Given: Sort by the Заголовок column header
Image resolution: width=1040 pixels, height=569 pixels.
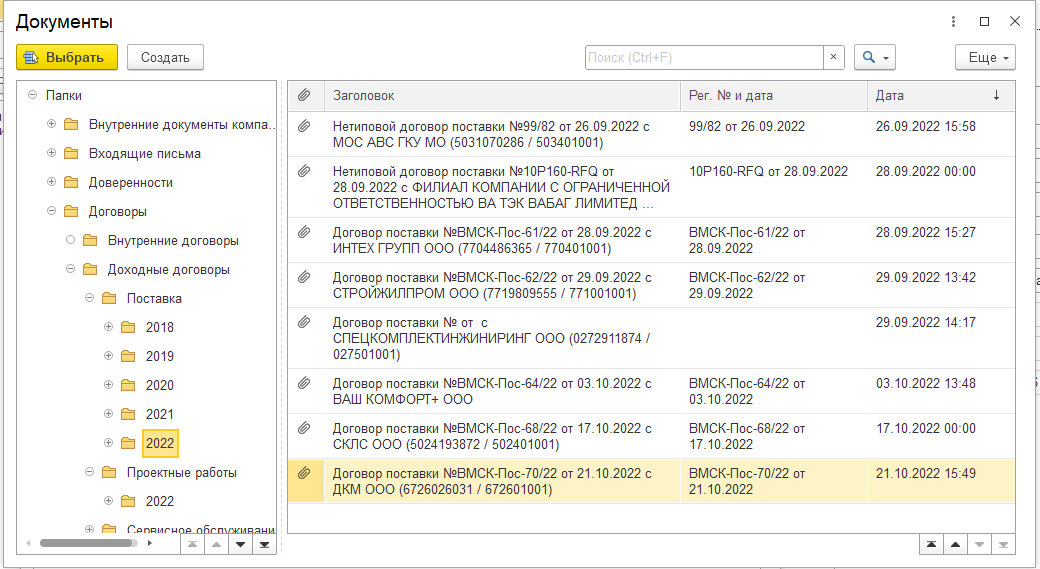Looking at the screenshot, I should coord(502,95).
